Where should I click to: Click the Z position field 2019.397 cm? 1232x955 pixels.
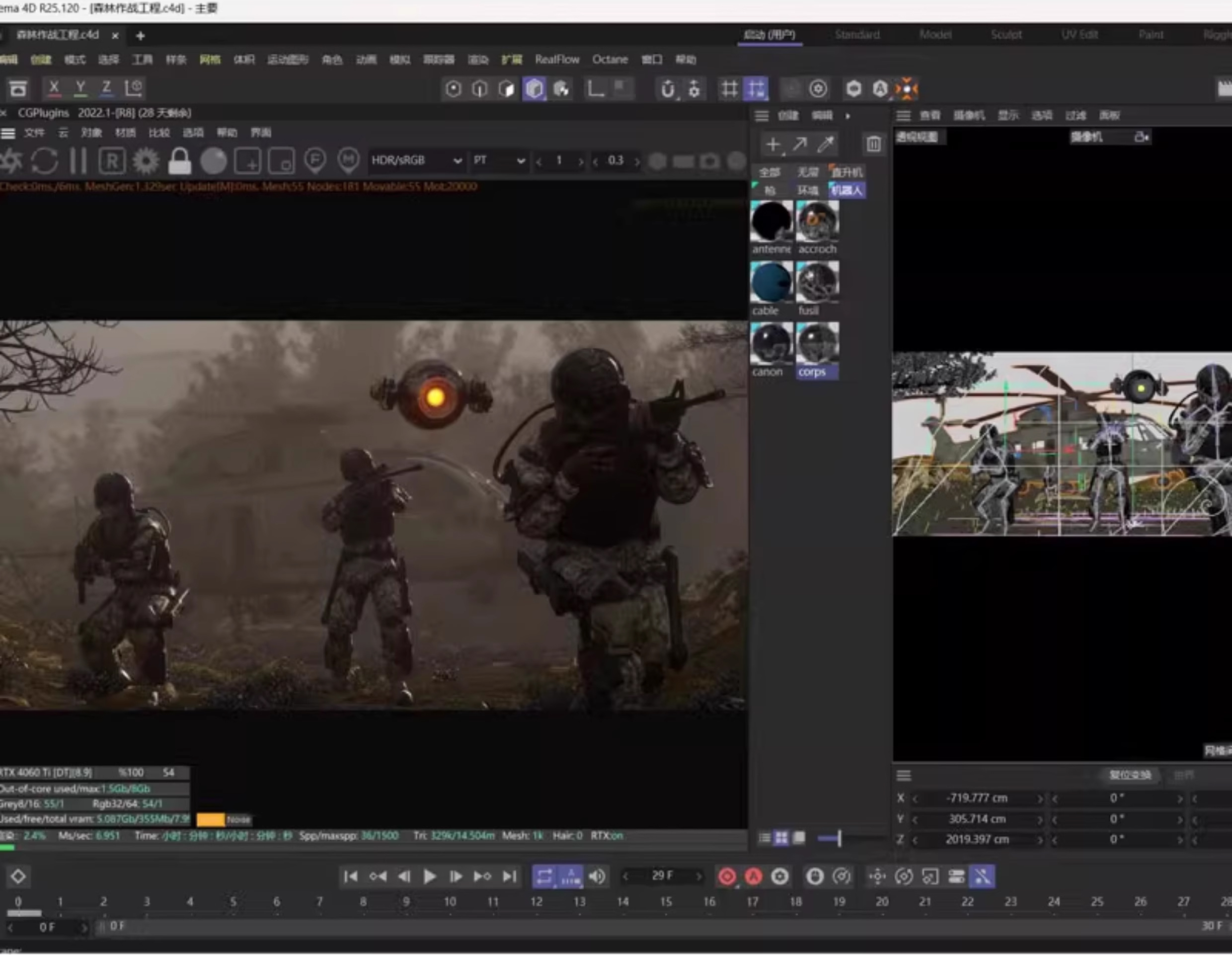(977, 839)
